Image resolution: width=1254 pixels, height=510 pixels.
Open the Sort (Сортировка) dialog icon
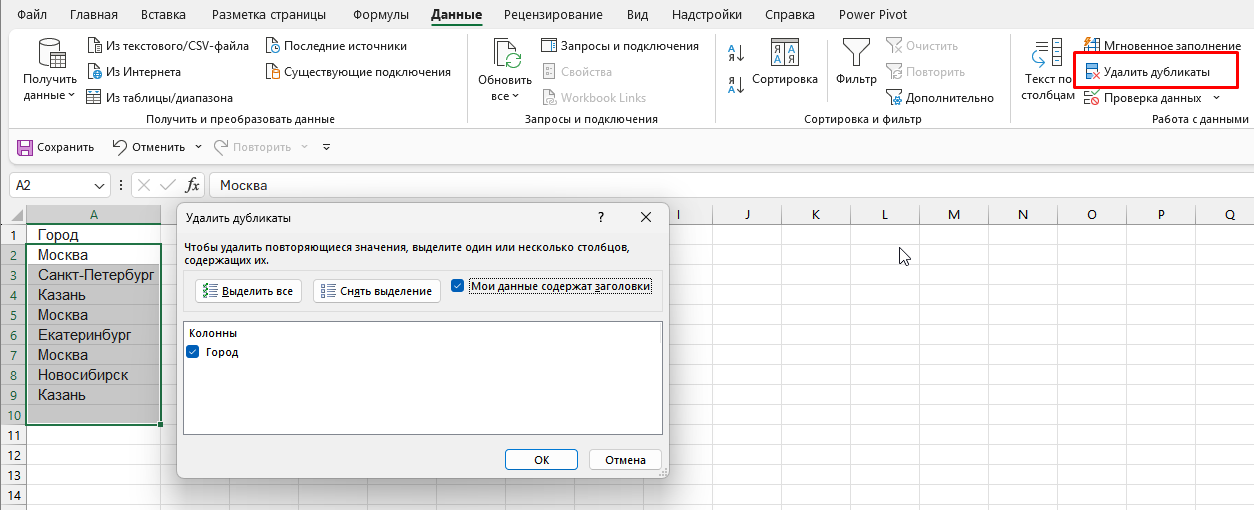click(784, 54)
